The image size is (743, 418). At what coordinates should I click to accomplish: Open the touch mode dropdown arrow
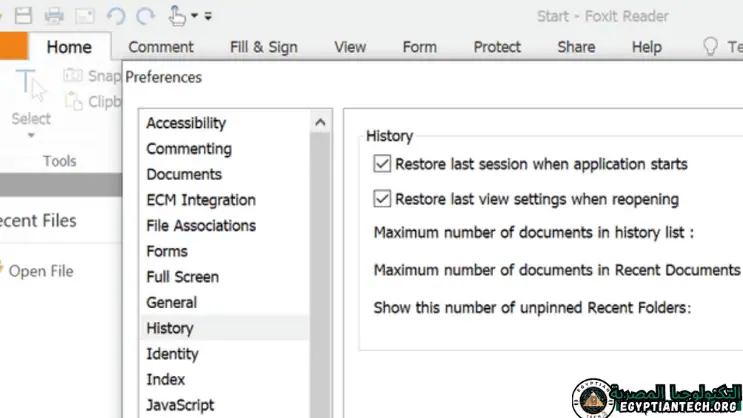(194, 16)
